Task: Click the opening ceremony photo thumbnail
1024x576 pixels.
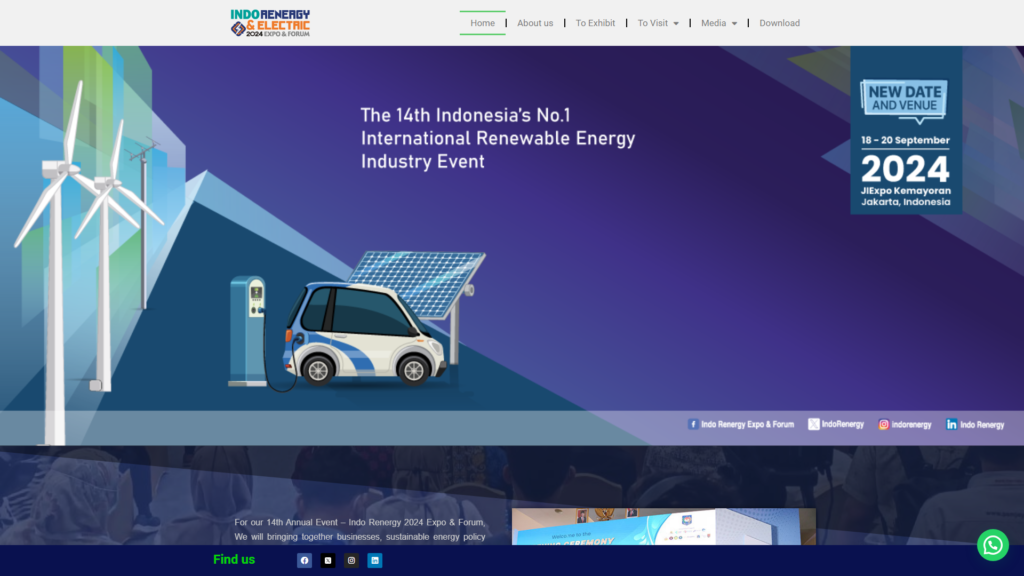Action: (x=664, y=526)
